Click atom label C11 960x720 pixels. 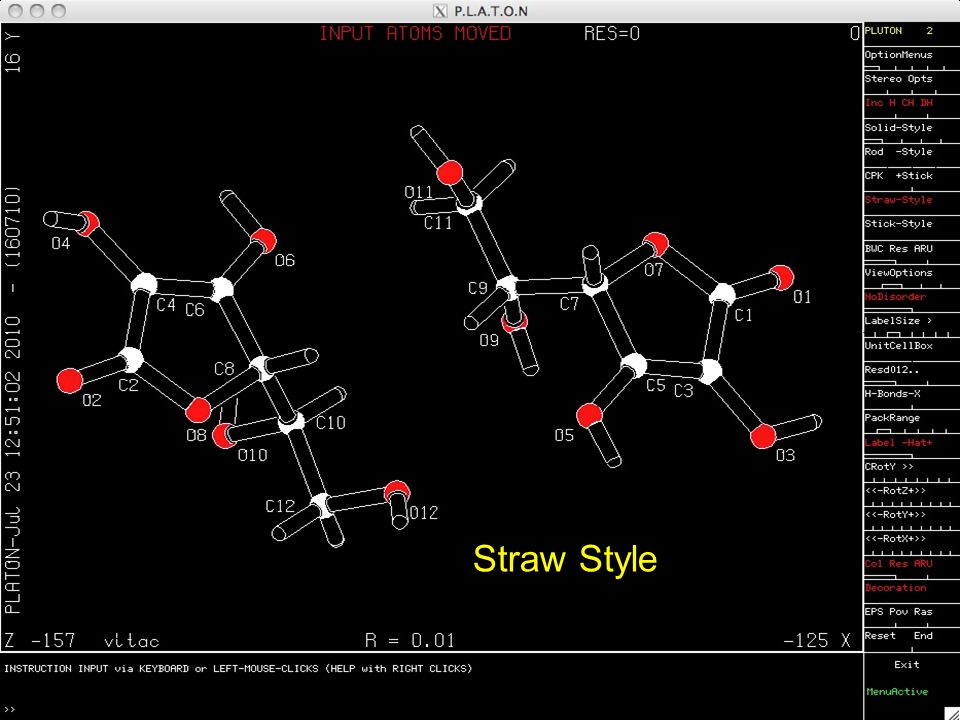pos(438,222)
